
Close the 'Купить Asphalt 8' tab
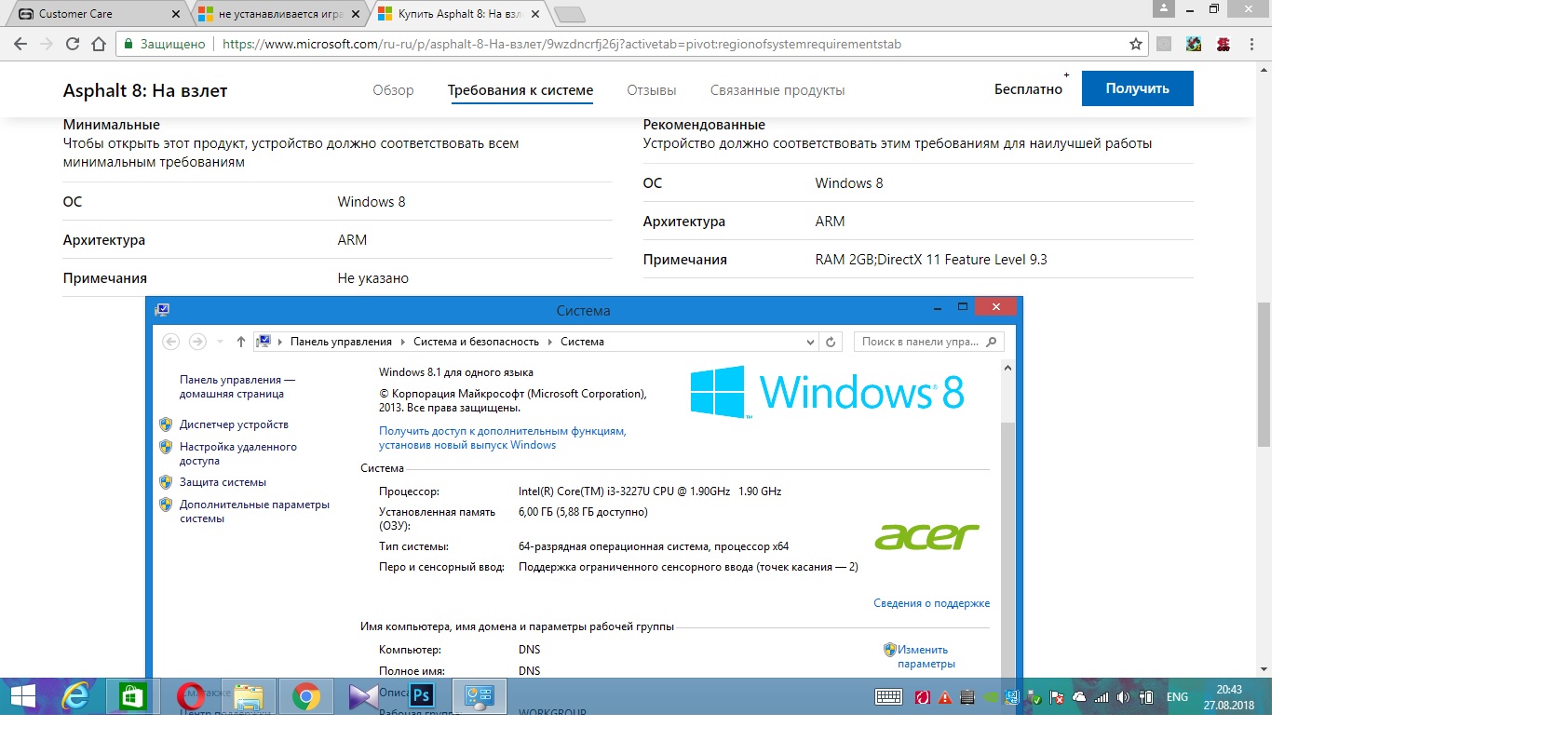tap(534, 14)
